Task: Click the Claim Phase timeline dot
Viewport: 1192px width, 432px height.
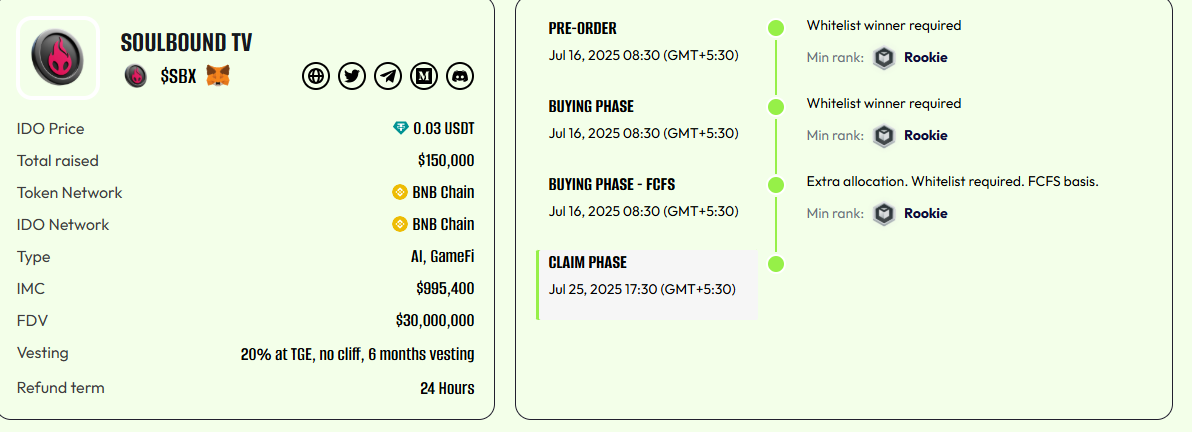Action: tap(775, 264)
